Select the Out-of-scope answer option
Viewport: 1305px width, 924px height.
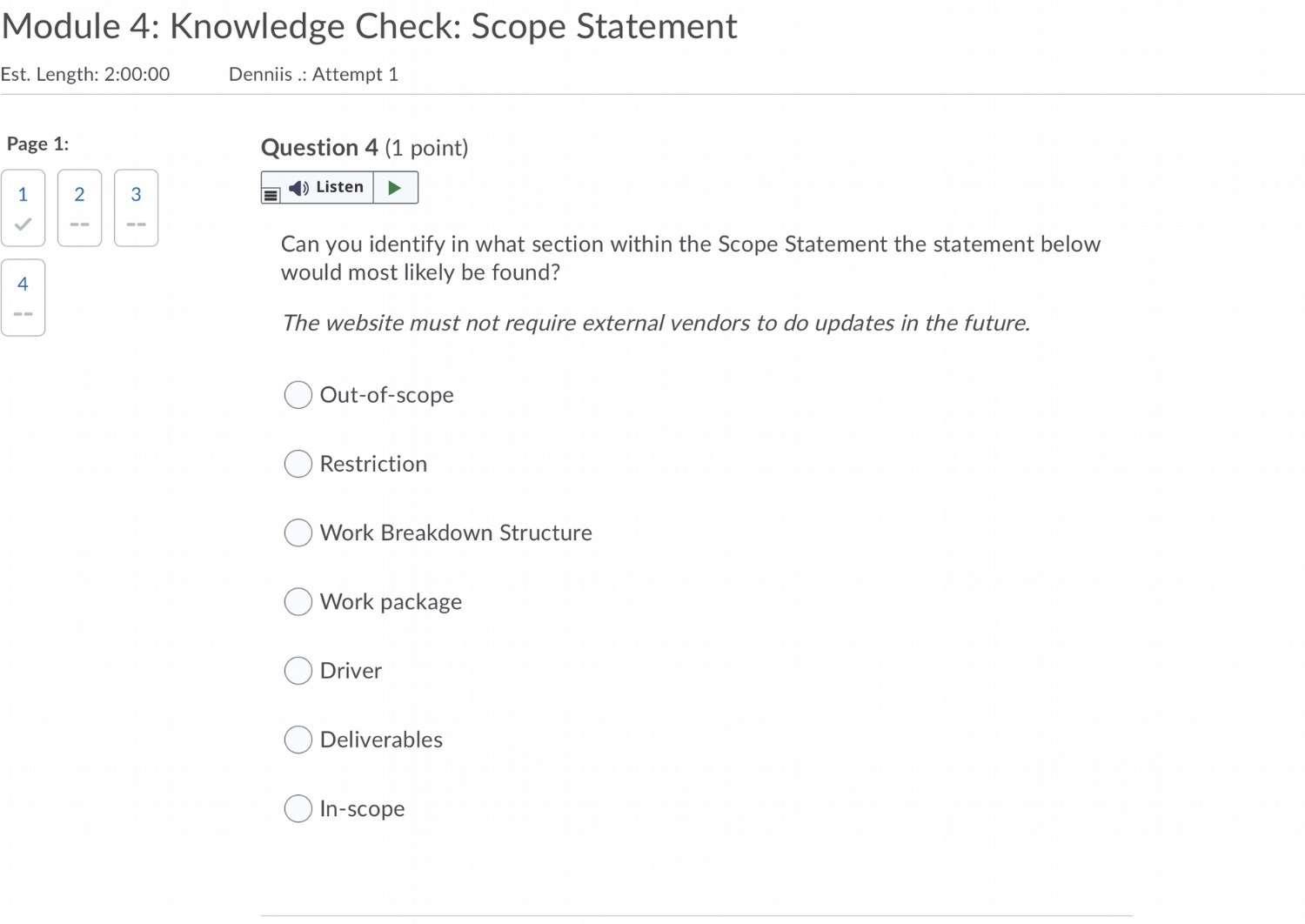point(298,394)
